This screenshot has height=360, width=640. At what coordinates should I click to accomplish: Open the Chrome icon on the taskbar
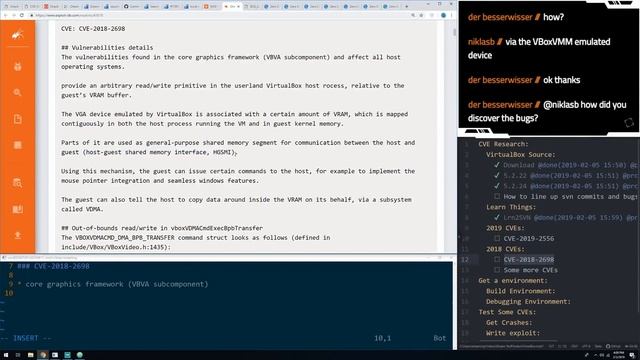43,355
